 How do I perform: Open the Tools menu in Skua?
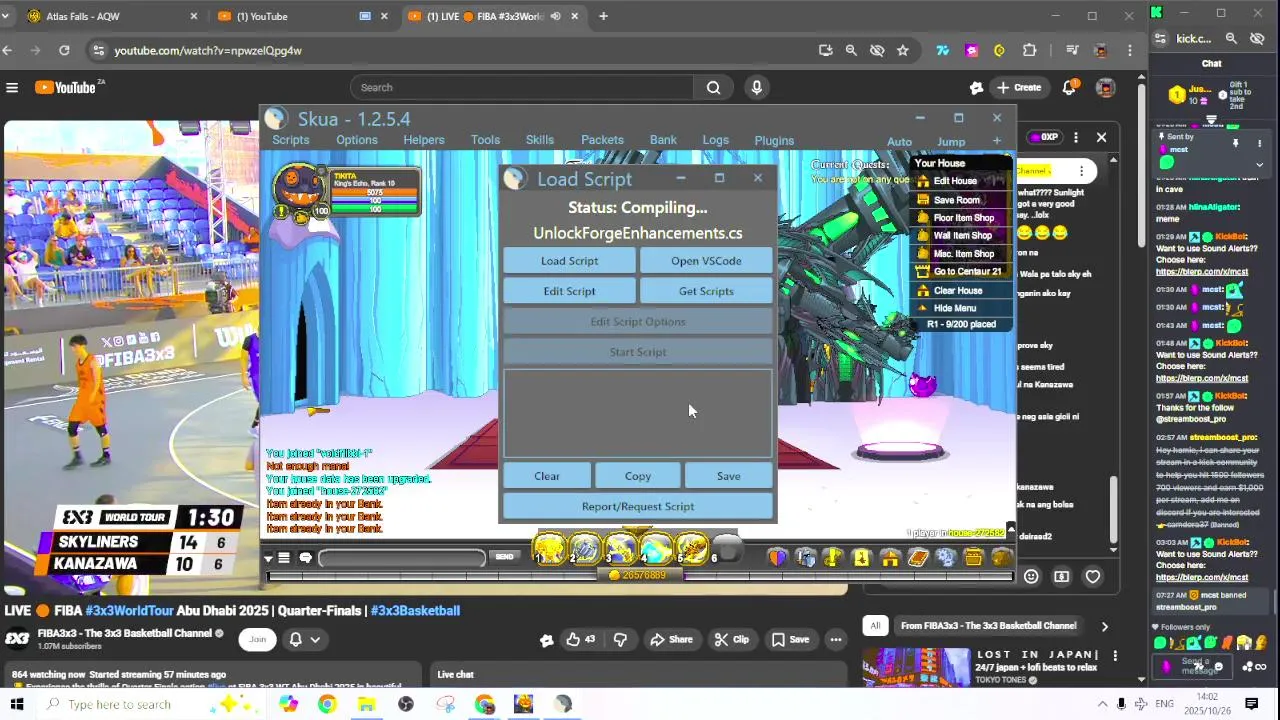pos(485,140)
